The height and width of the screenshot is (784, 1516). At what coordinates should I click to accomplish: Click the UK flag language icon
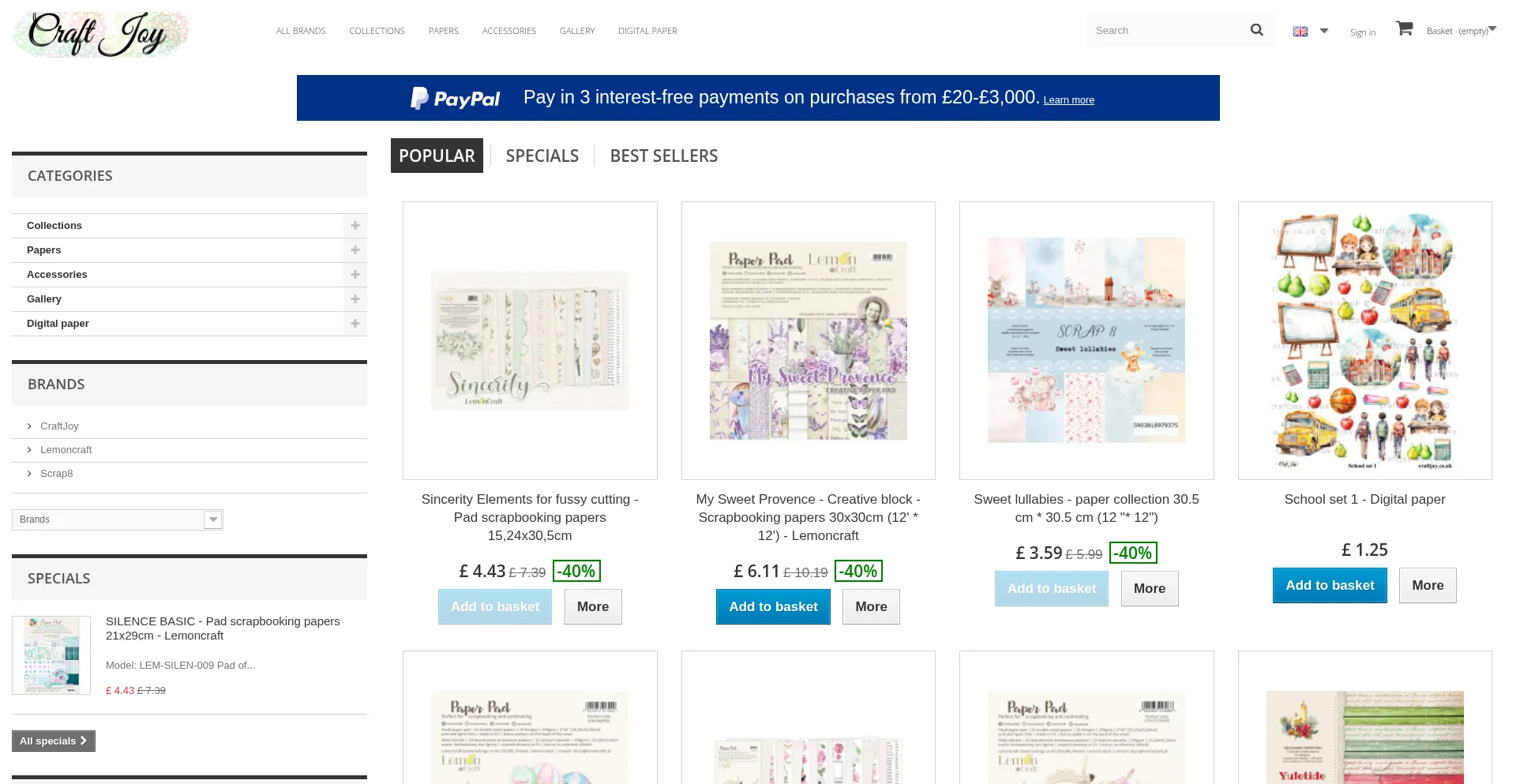[x=1300, y=32]
